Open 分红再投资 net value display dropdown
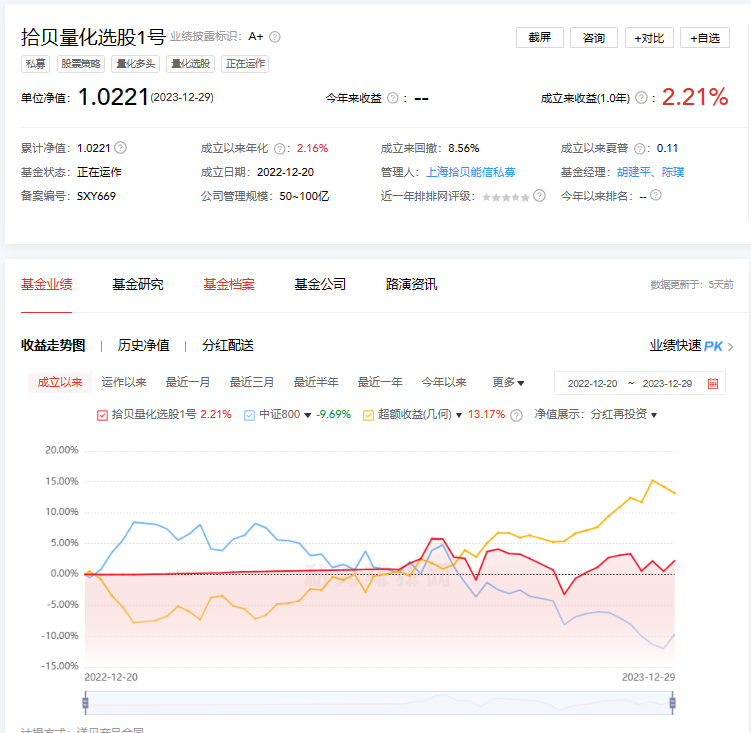 623,414
